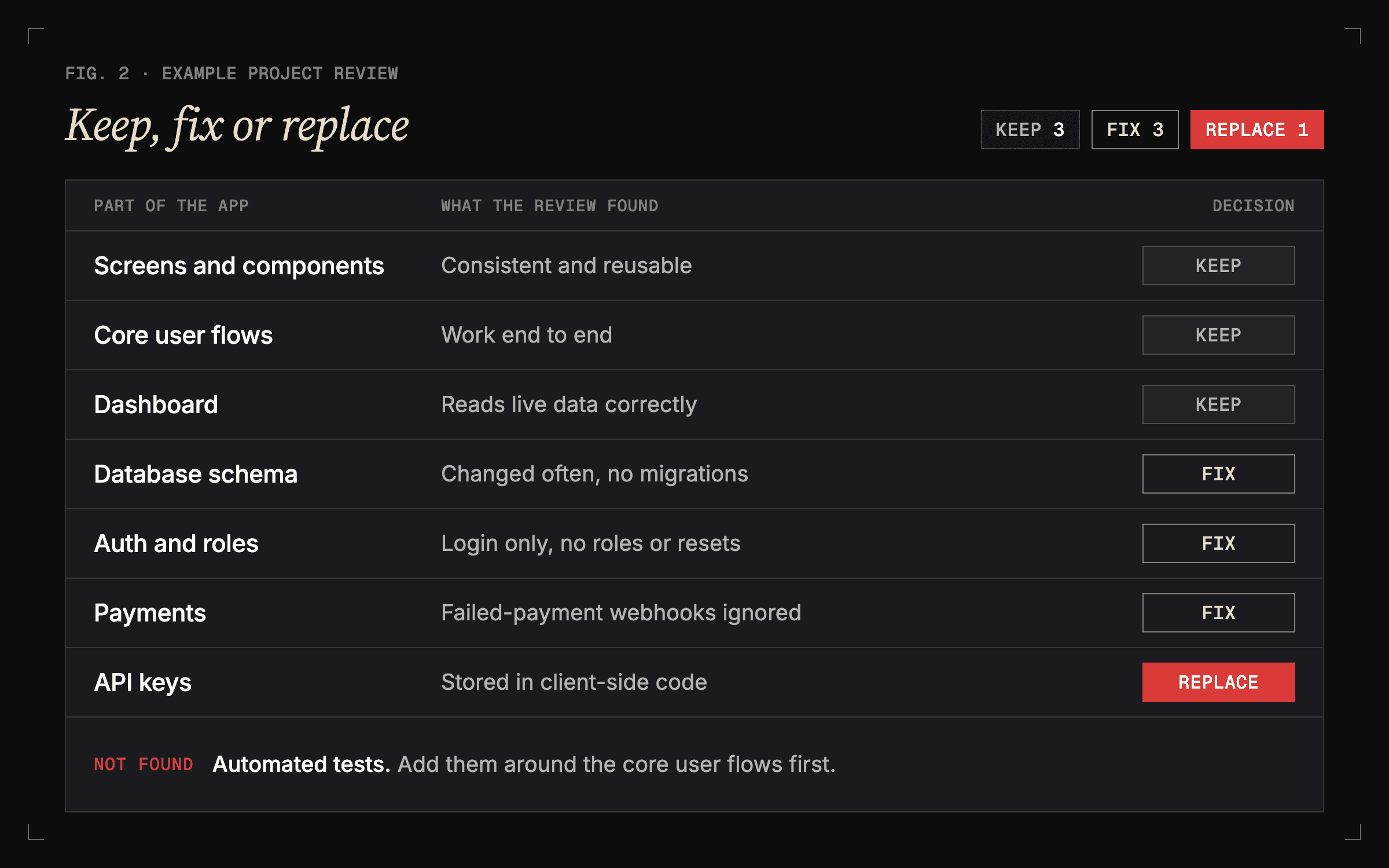This screenshot has width=1389, height=868.
Task: Click 'Add them around the core user flows first.'
Action: click(616, 764)
